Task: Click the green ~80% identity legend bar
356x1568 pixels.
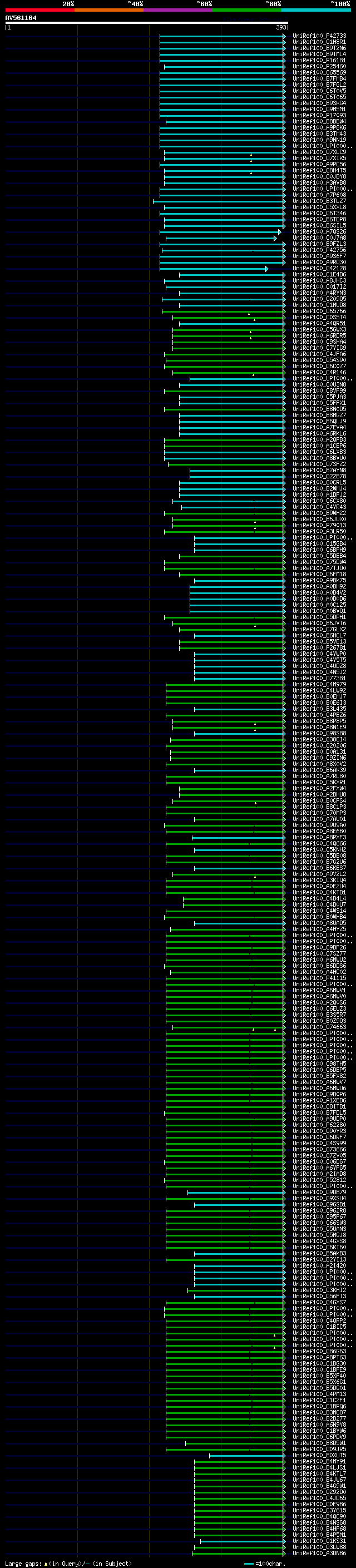Action: 247,10
